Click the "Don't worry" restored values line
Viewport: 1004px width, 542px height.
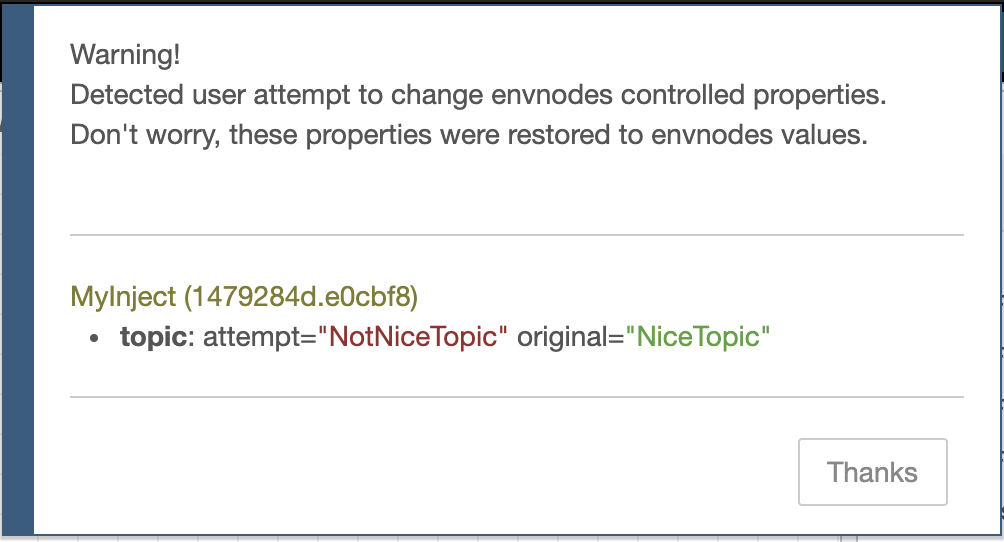click(469, 135)
